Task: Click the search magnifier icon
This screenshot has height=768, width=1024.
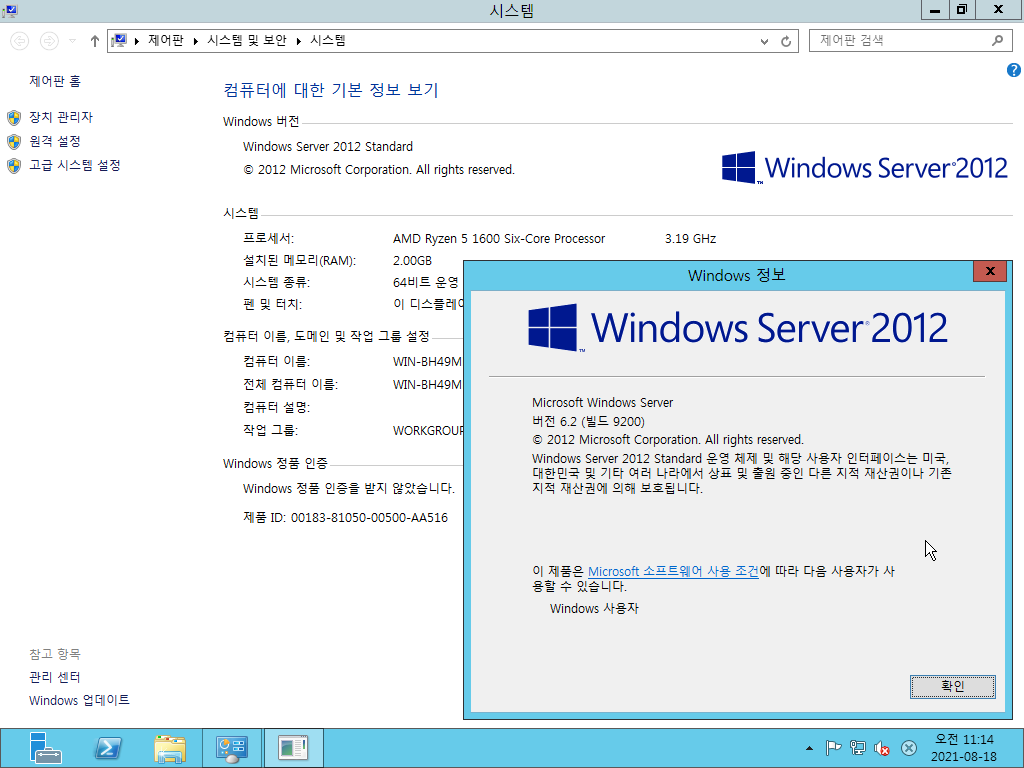Action: point(997,40)
